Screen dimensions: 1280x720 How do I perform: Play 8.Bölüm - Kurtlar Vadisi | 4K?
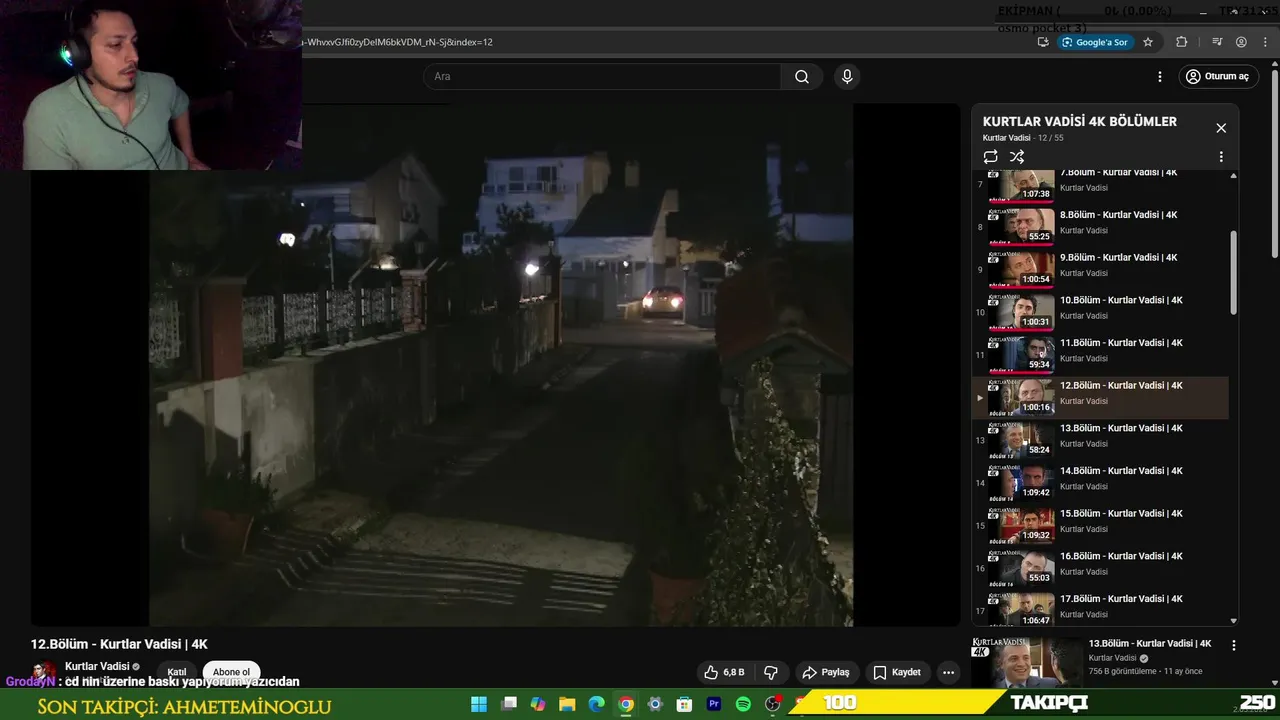(x=1118, y=215)
